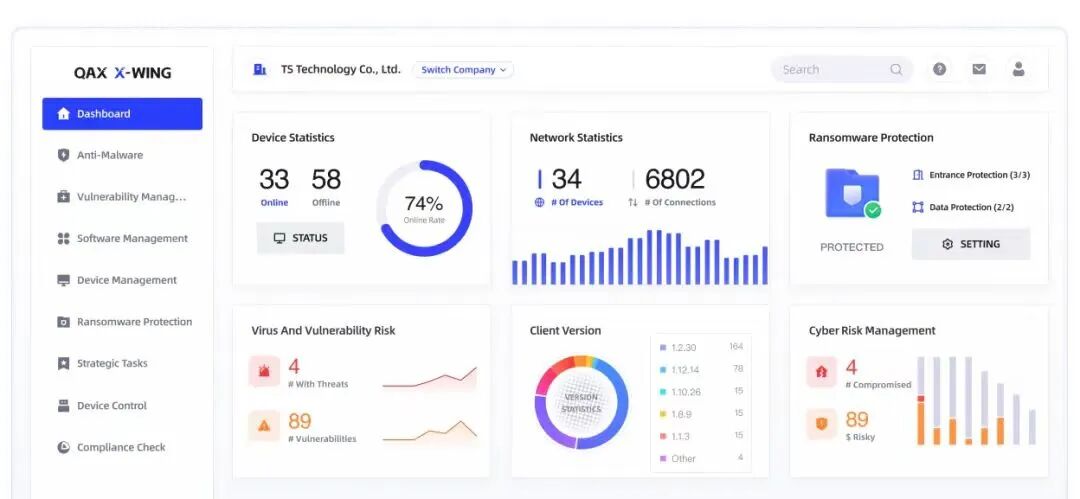
Task: Click the compromised house icon
Action: pos(822,372)
